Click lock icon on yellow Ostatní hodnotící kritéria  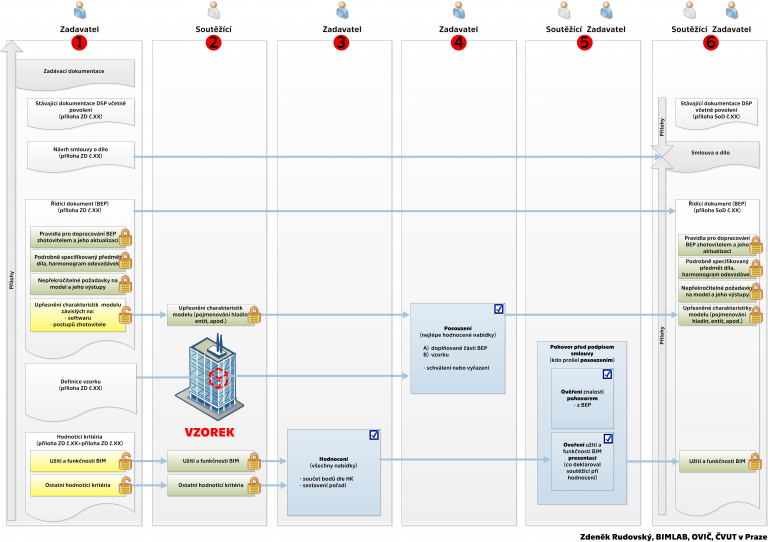click(x=126, y=486)
